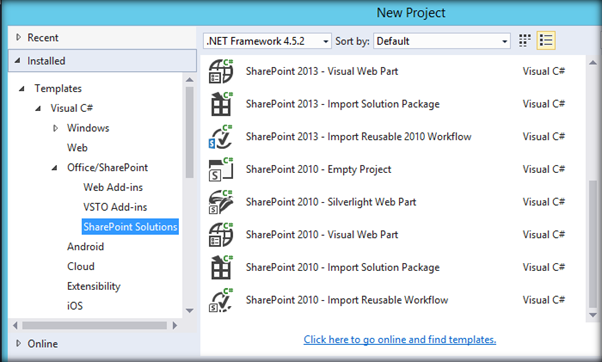The image size is (602, 362).
Task: Select SharePoint 2010 - Empty Project text
Action: pyautogui.click(x=318, y=169)
